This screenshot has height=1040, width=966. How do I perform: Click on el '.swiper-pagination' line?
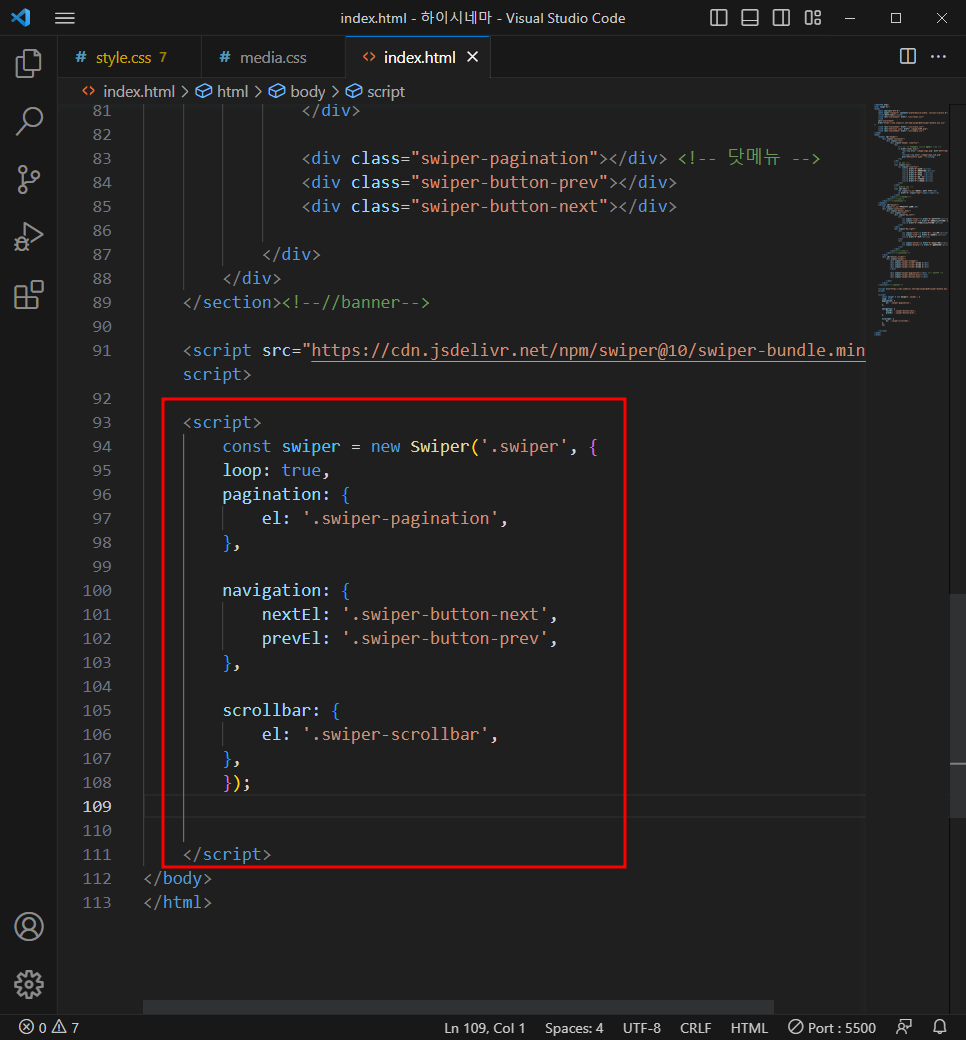click(x=385, y=518)
